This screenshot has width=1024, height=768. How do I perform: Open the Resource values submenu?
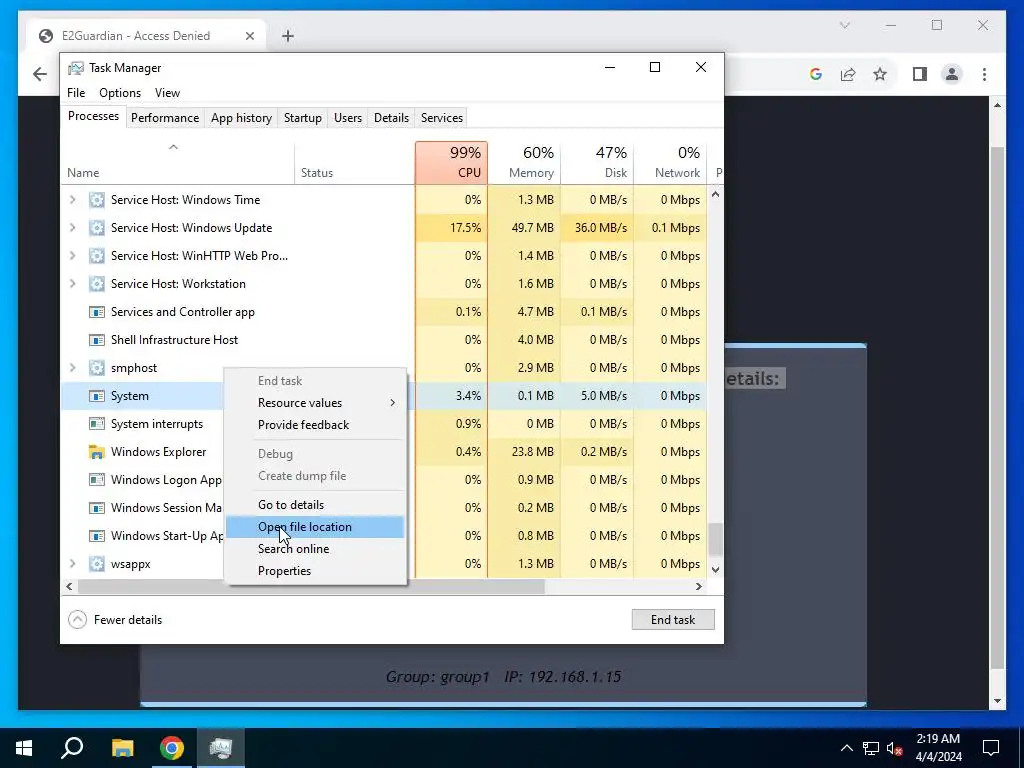click(315, 403)
